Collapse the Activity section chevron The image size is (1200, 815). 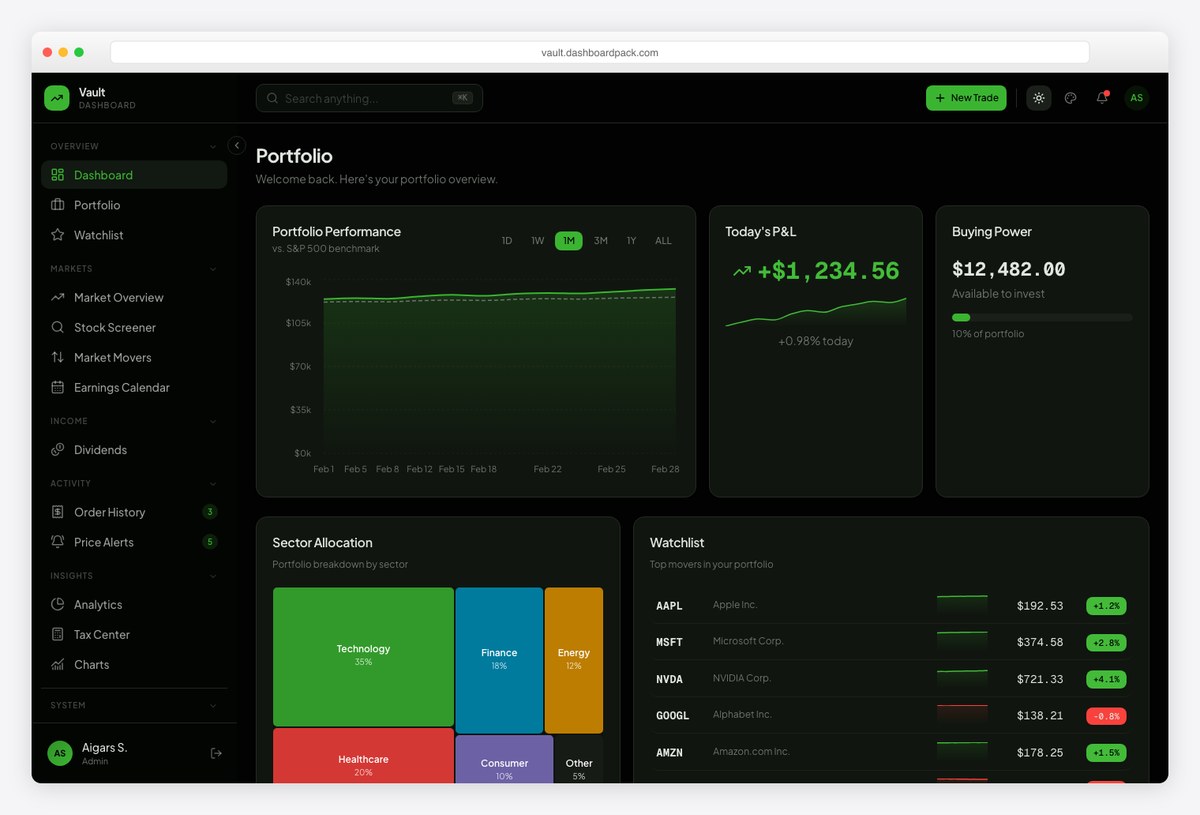click(213, 483)
